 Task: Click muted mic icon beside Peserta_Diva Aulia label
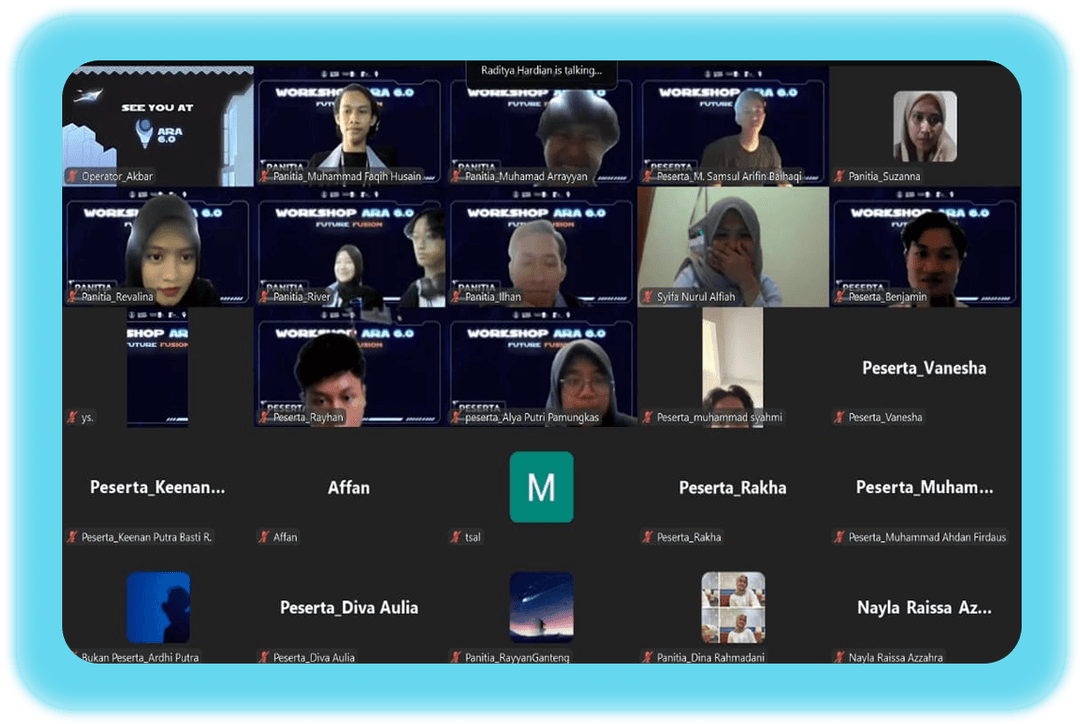pos(264,658)
